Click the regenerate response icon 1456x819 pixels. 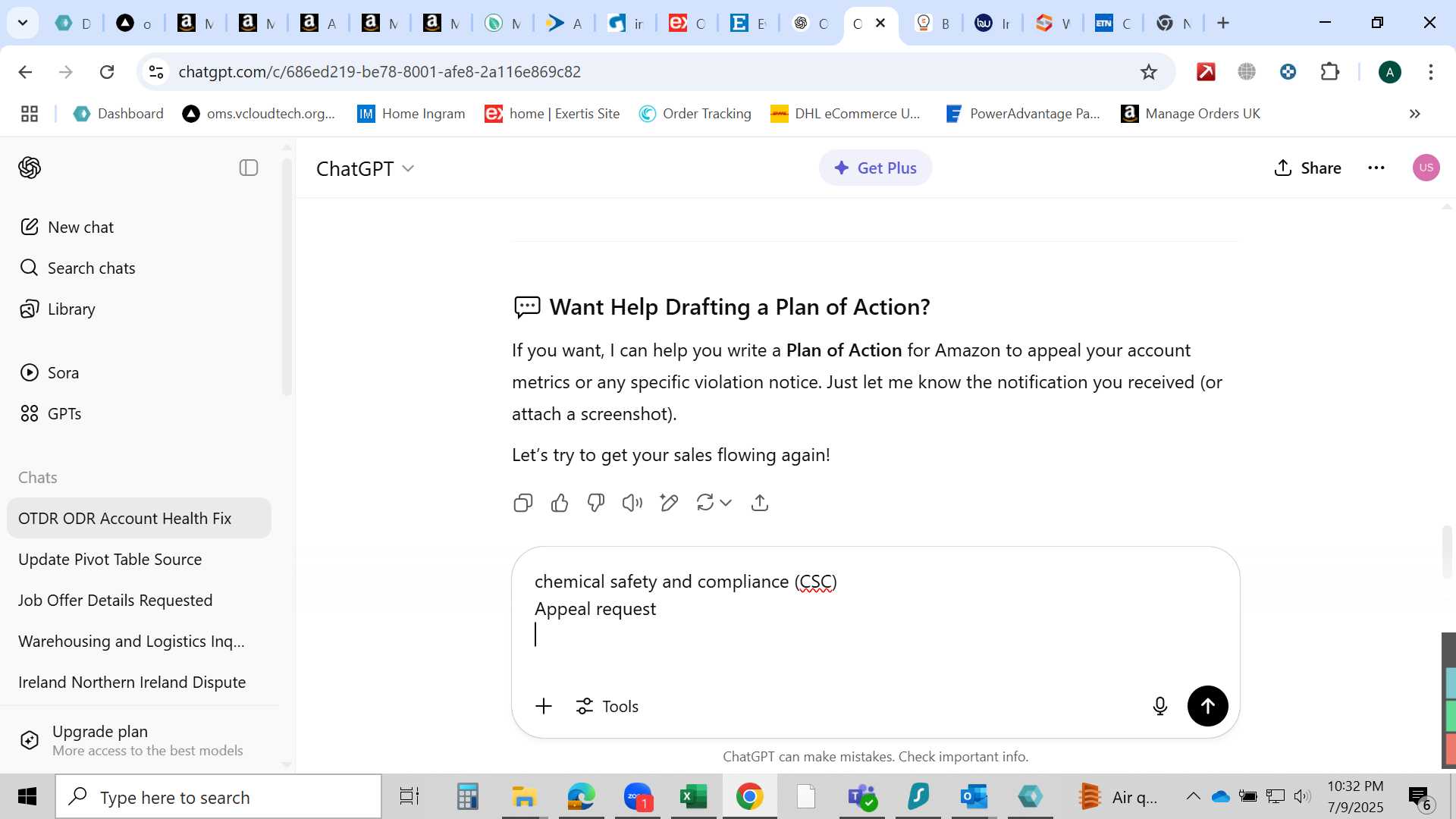[705, 503]
